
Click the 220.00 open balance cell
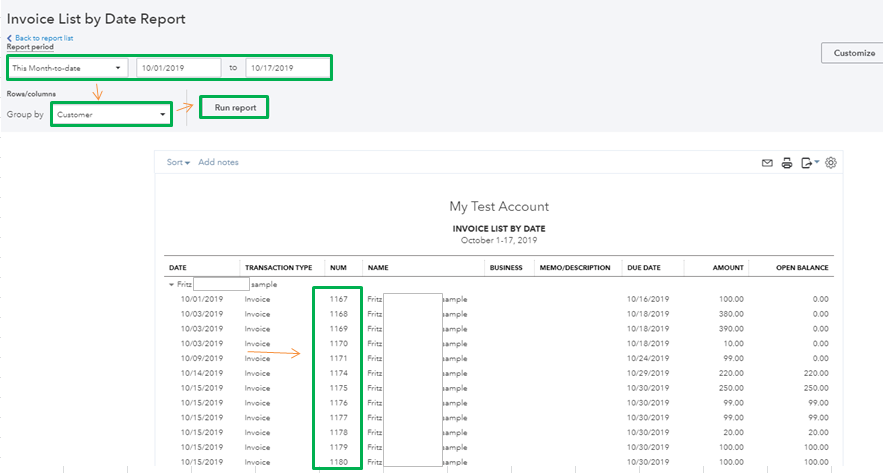[x=816, y=373]
